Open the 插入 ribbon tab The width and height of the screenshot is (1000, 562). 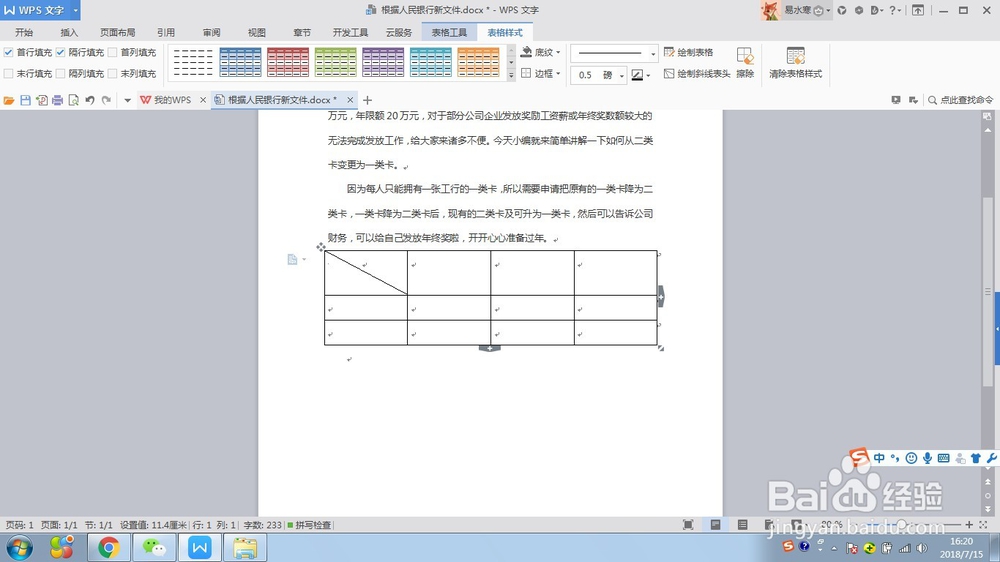pos(69,33)
